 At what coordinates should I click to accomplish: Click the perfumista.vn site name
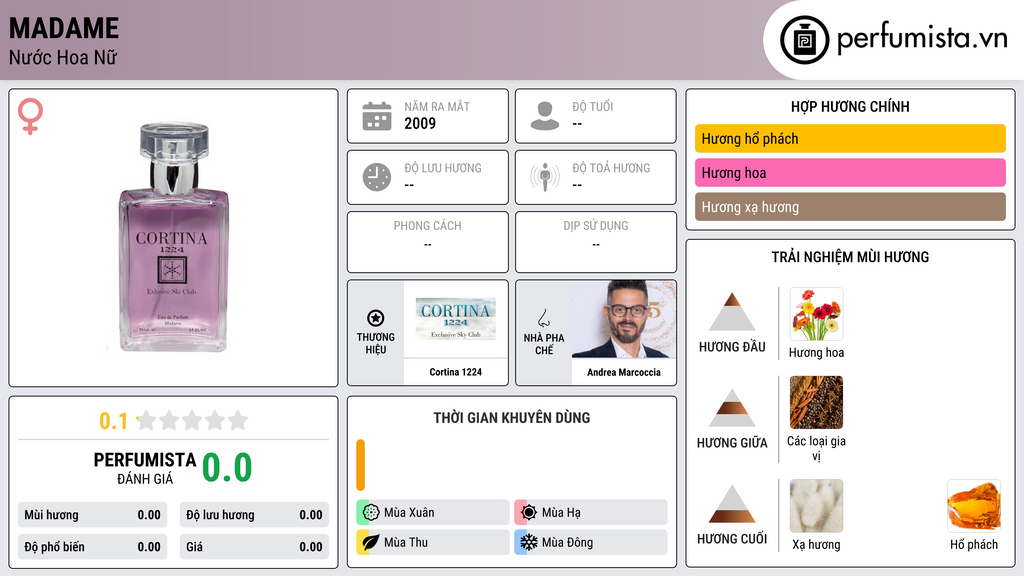pyautogui.click(x=922, y=39)
